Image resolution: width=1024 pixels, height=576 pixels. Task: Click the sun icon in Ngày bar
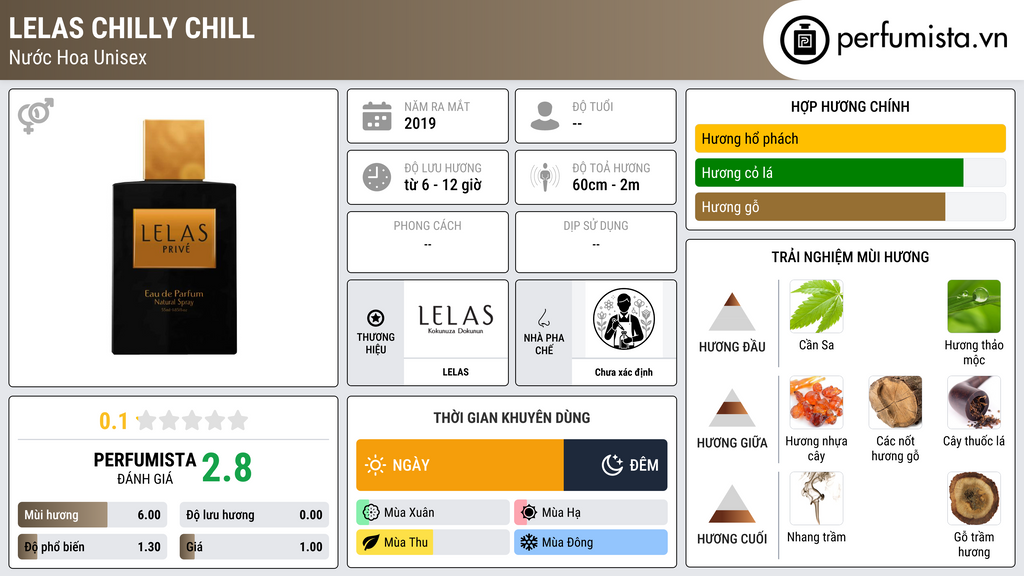(376, 465)
